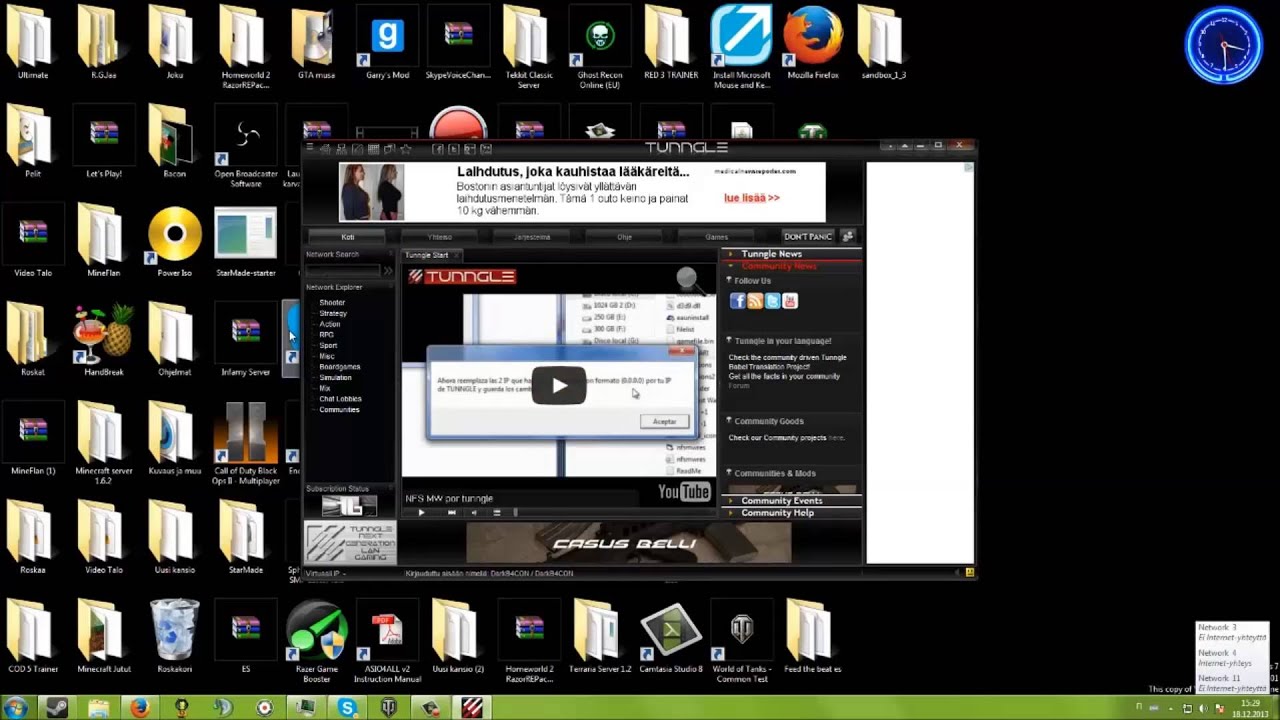Click the small play button under the video
The image size is (1280, 720).
coord(421,513)
